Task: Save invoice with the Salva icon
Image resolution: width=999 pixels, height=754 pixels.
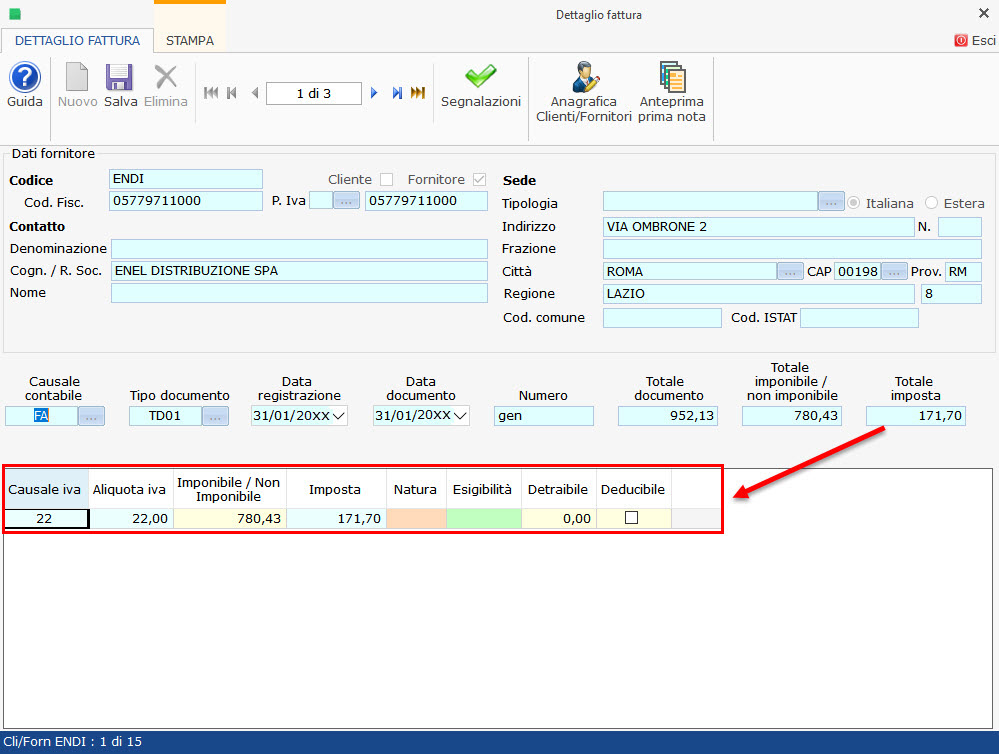Action: pos(119,77)
